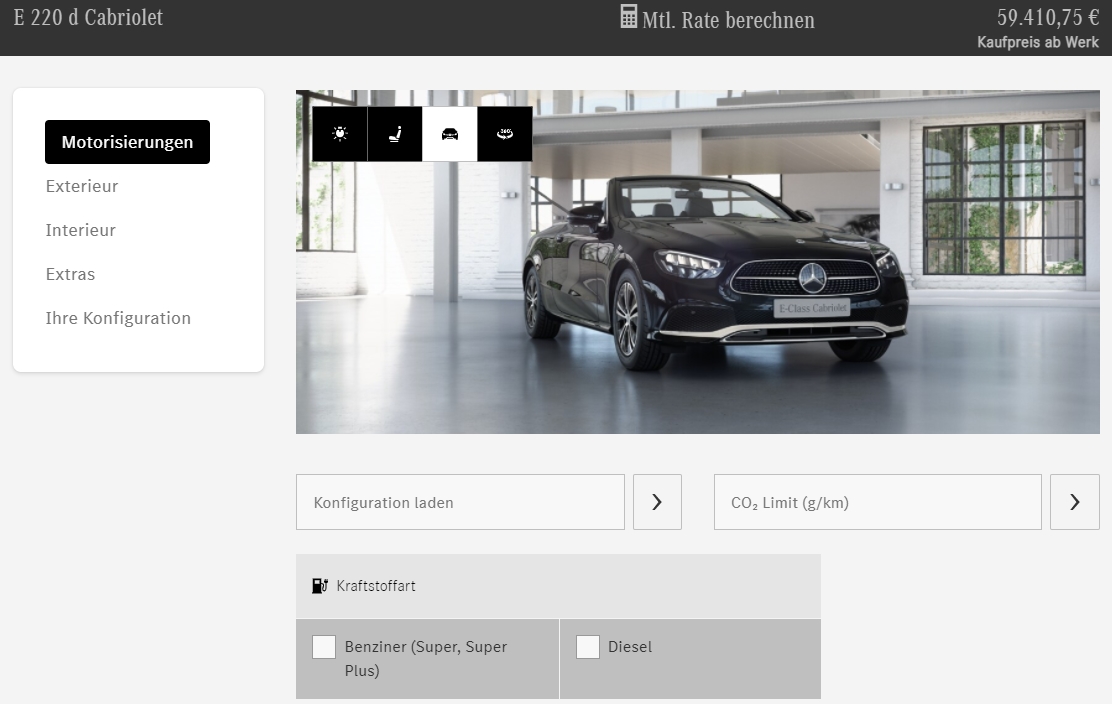Submit CO₂ Limit arrow button
Screen dimensions: 1112x704
click(1074, 502)
